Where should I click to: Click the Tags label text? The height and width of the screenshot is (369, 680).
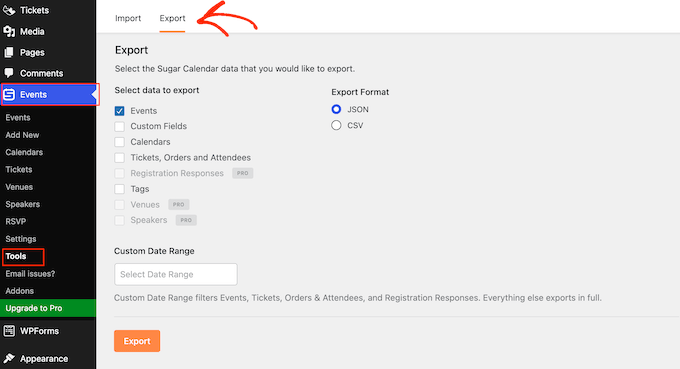point(140,189)
